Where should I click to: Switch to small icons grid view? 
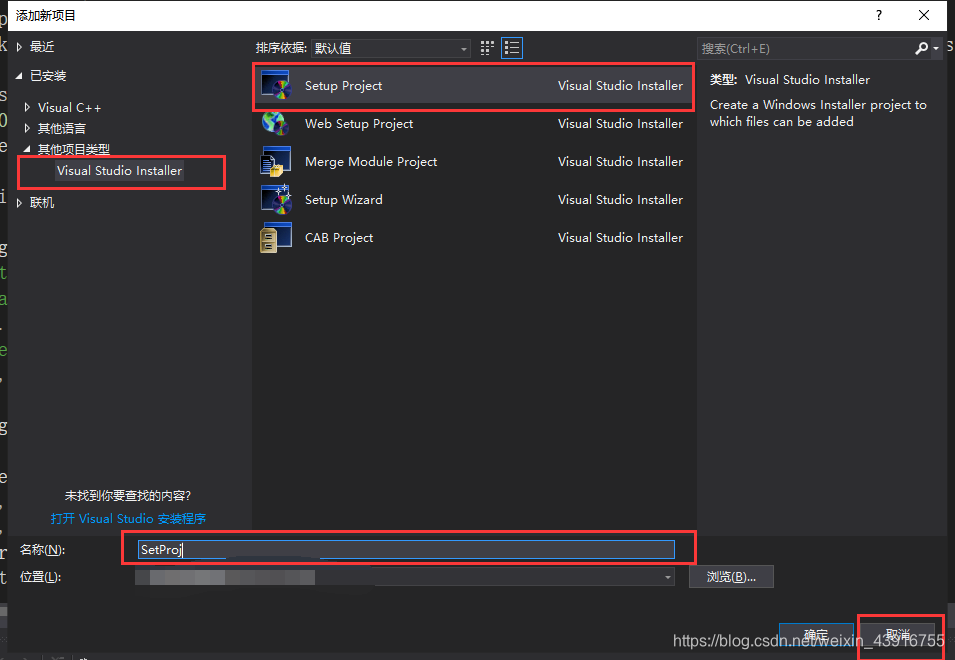pos(487,48)
